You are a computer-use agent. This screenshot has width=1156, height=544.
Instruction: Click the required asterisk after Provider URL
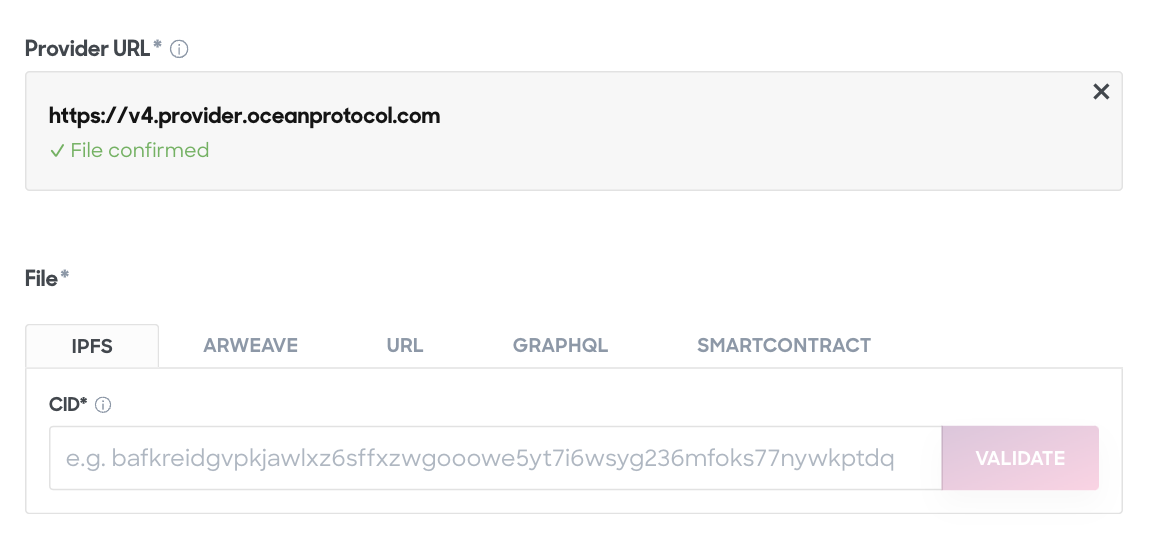click(x=157, y=45)
